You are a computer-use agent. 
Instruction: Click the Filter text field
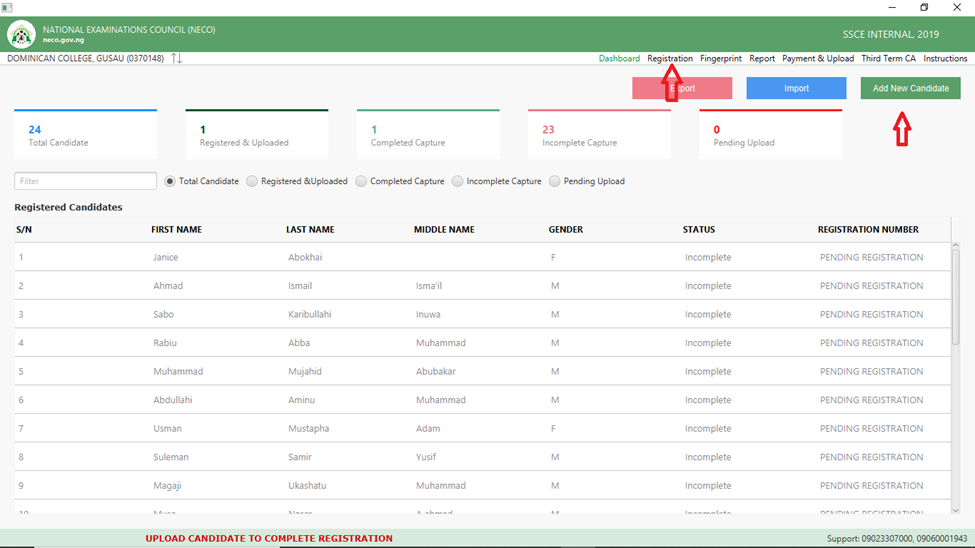pos(85,182)
